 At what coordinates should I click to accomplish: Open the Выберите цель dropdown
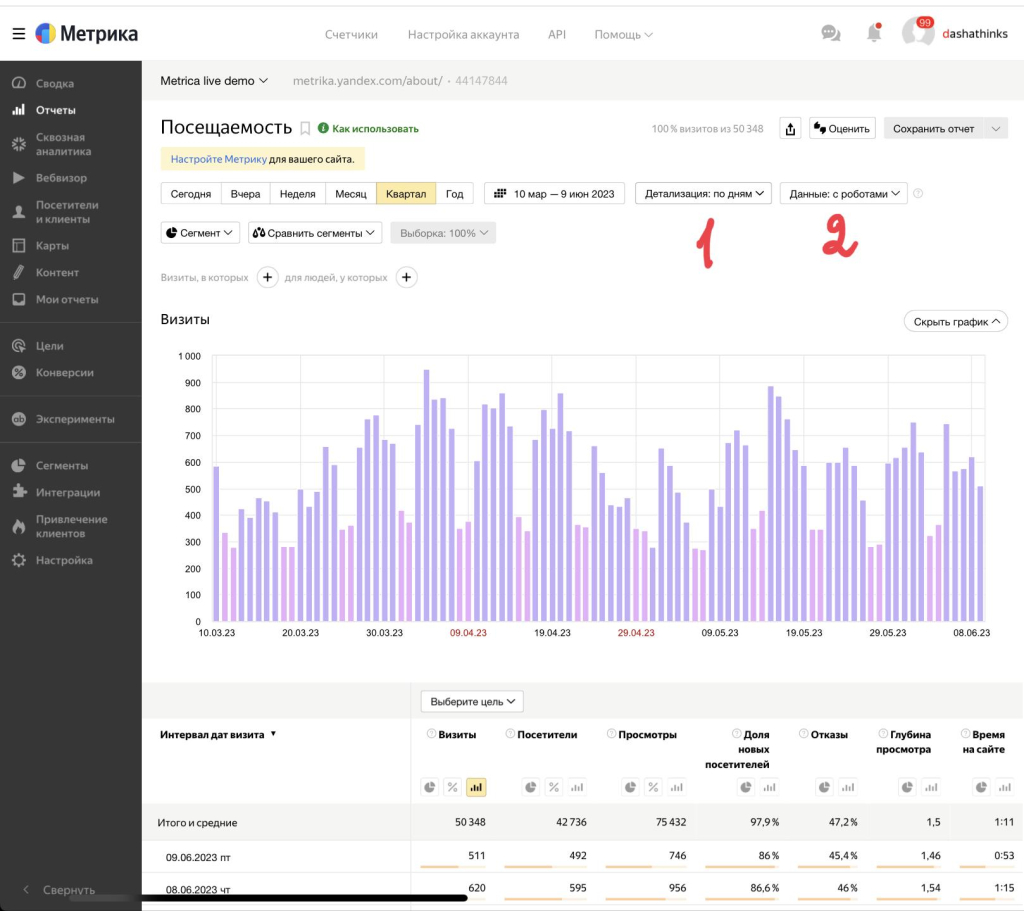(472, 702)
